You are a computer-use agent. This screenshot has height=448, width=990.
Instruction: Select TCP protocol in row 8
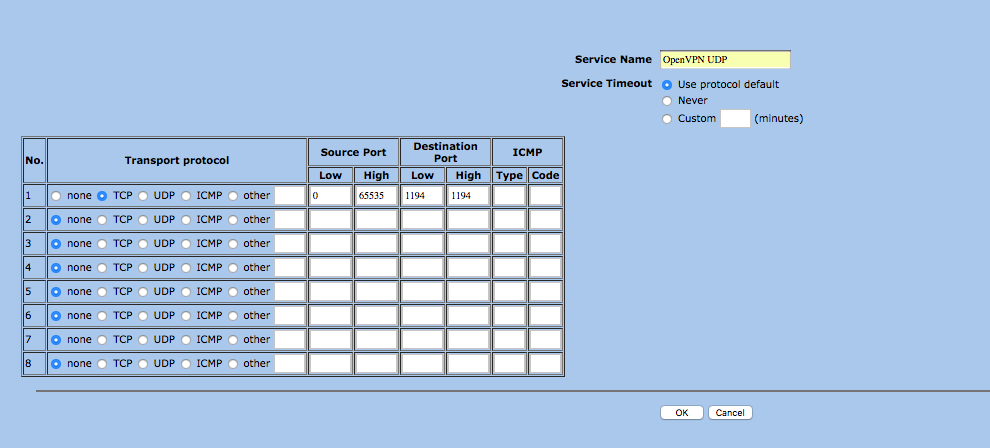coord(102,364)
